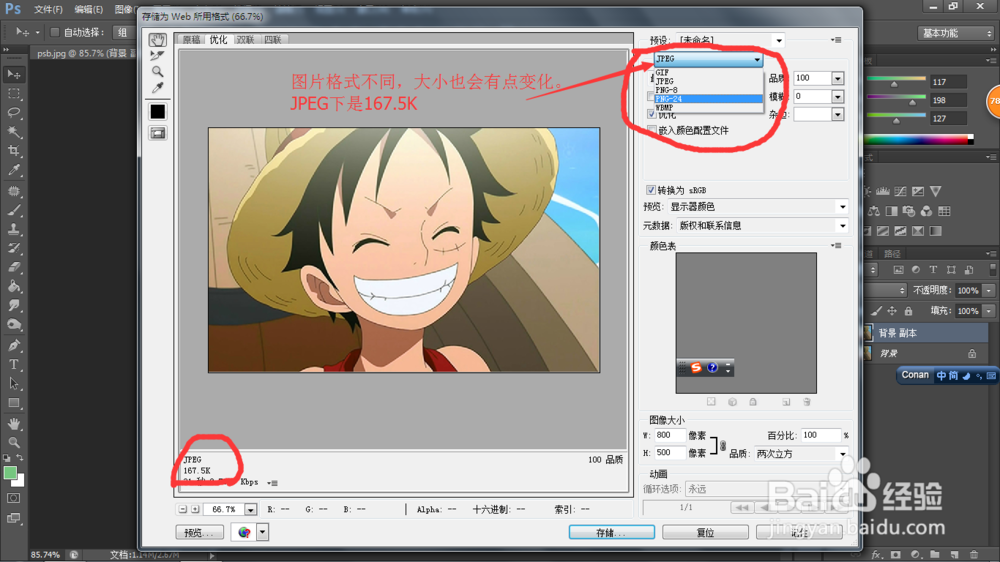Image resolution: width=1000 pixels, height=562 pixels.
Task: Select the Zoom tool in Save for Web dialog
Action: pos(157,71)
